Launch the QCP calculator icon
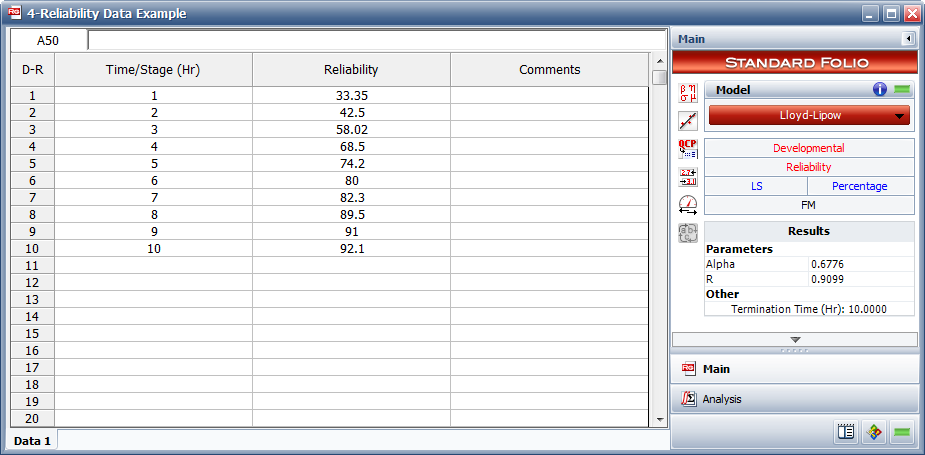 [688, 149]
